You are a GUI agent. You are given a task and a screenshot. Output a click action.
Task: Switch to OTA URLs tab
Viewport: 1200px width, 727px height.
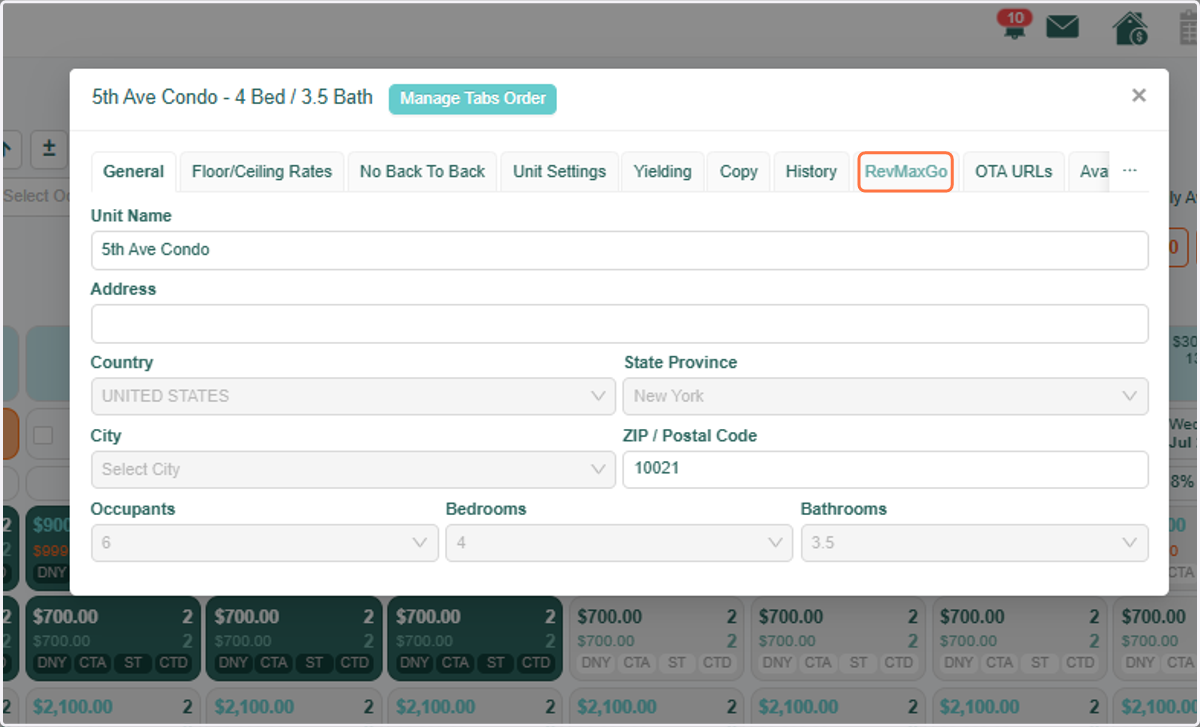(x=1013, y=171)
